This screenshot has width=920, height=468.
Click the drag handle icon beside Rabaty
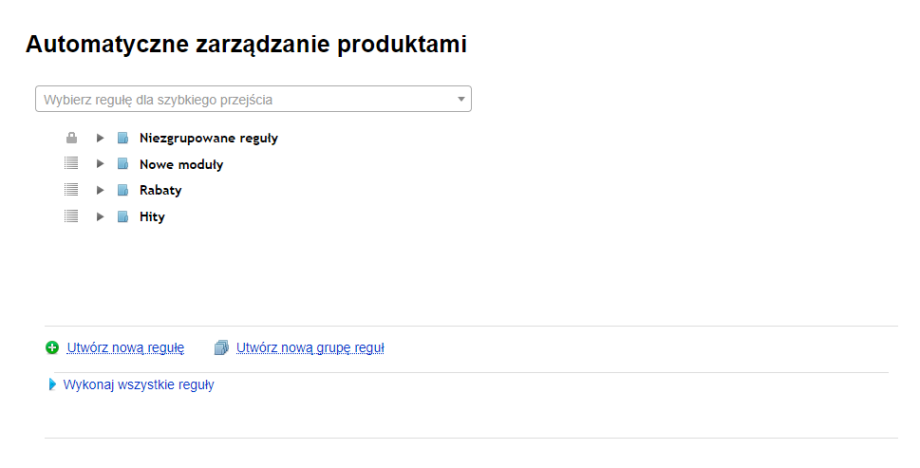71,190
